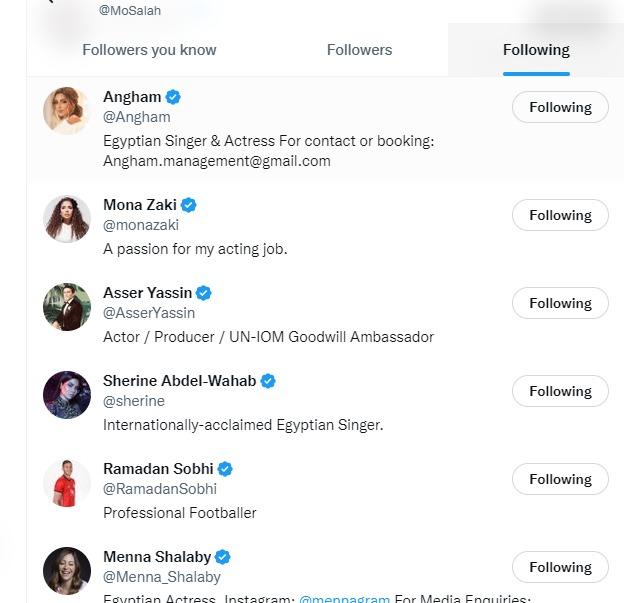Open the @sherine handle link
The image size is (624, 603).
click(x=134, y=401)
